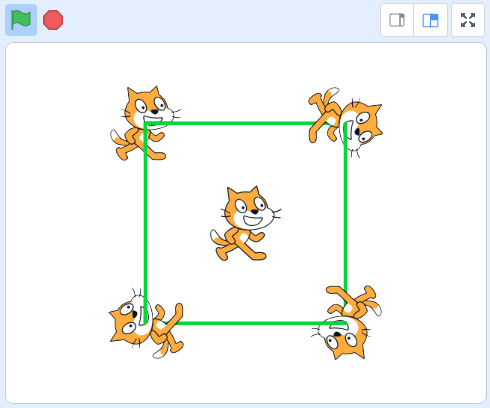Click the rotated cat at top-right corner
The width and height of the screenshot is (490, 408).
click(345, 123)
